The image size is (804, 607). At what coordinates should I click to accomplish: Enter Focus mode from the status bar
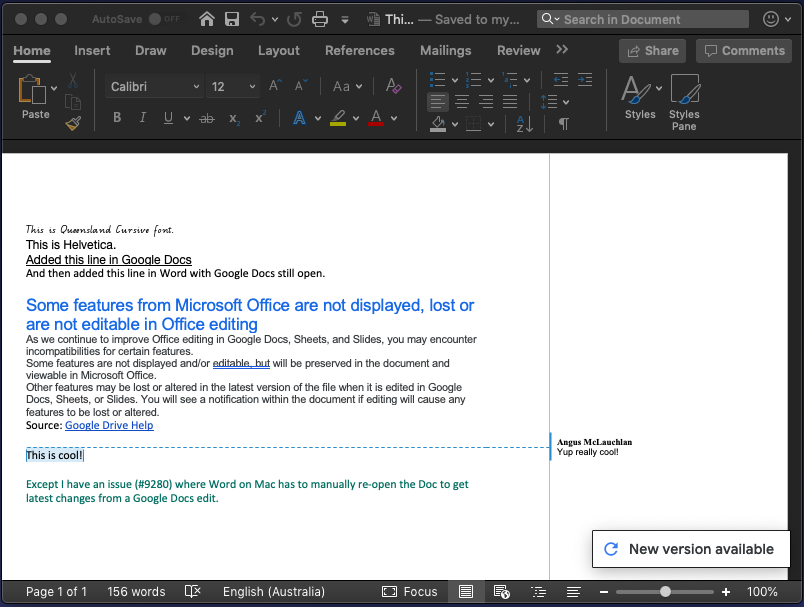tap(410, 592)
